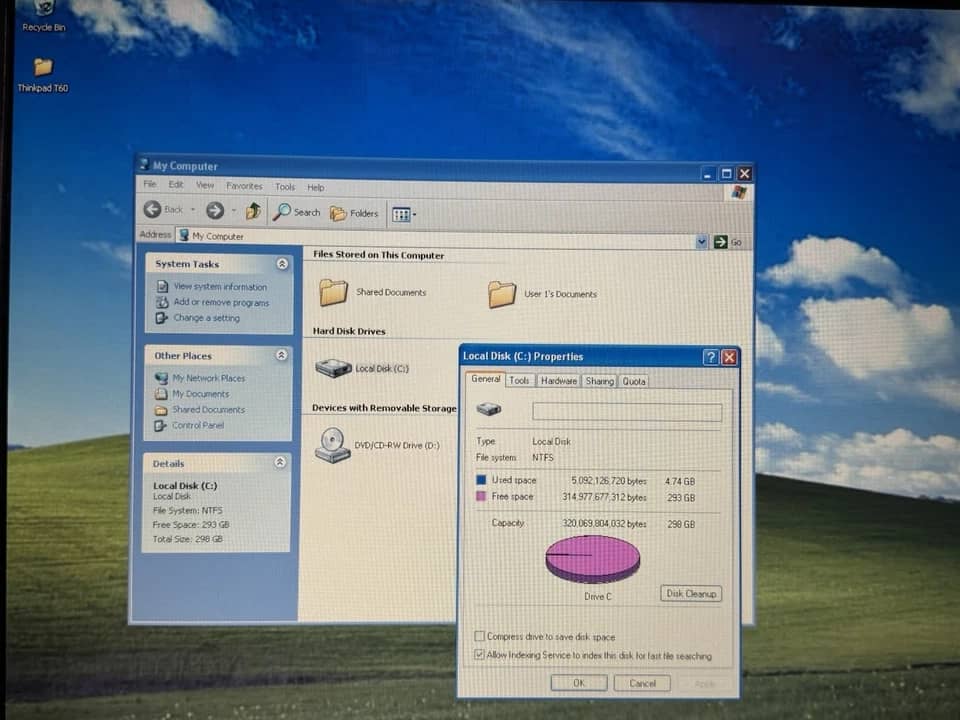960x720 pixels.
Task: Maximize the My Computer window
Action: click(x=726, y=174)
